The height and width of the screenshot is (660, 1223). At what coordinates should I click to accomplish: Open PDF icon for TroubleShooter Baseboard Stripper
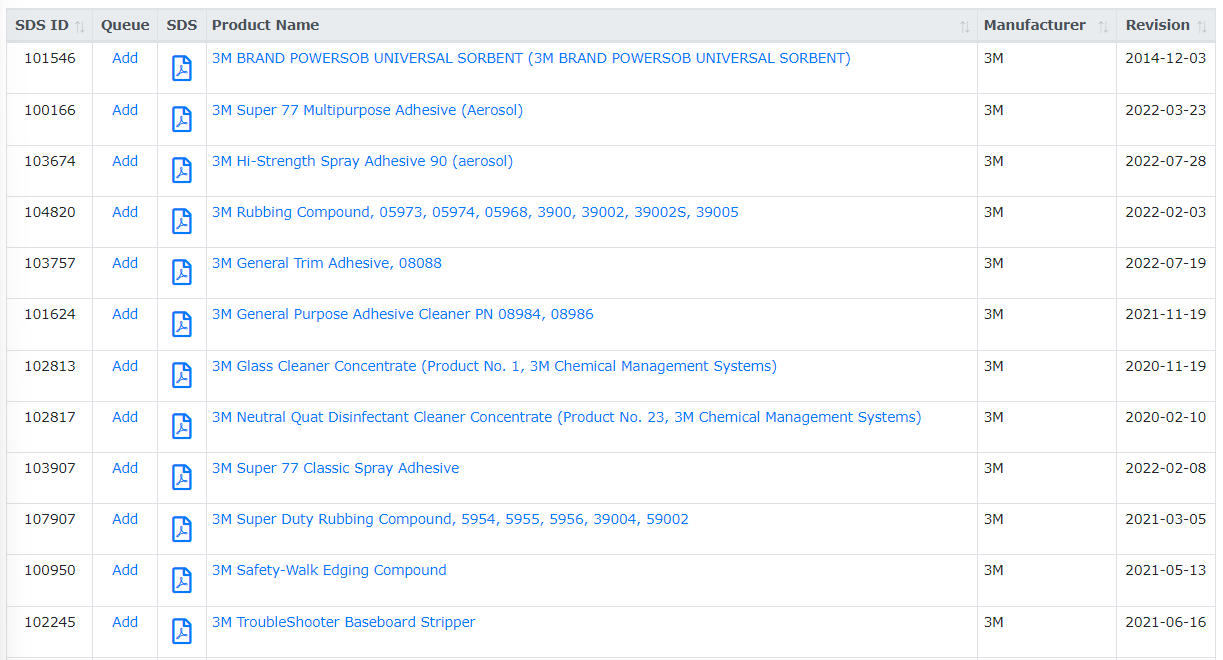click(x=182, y=632)
